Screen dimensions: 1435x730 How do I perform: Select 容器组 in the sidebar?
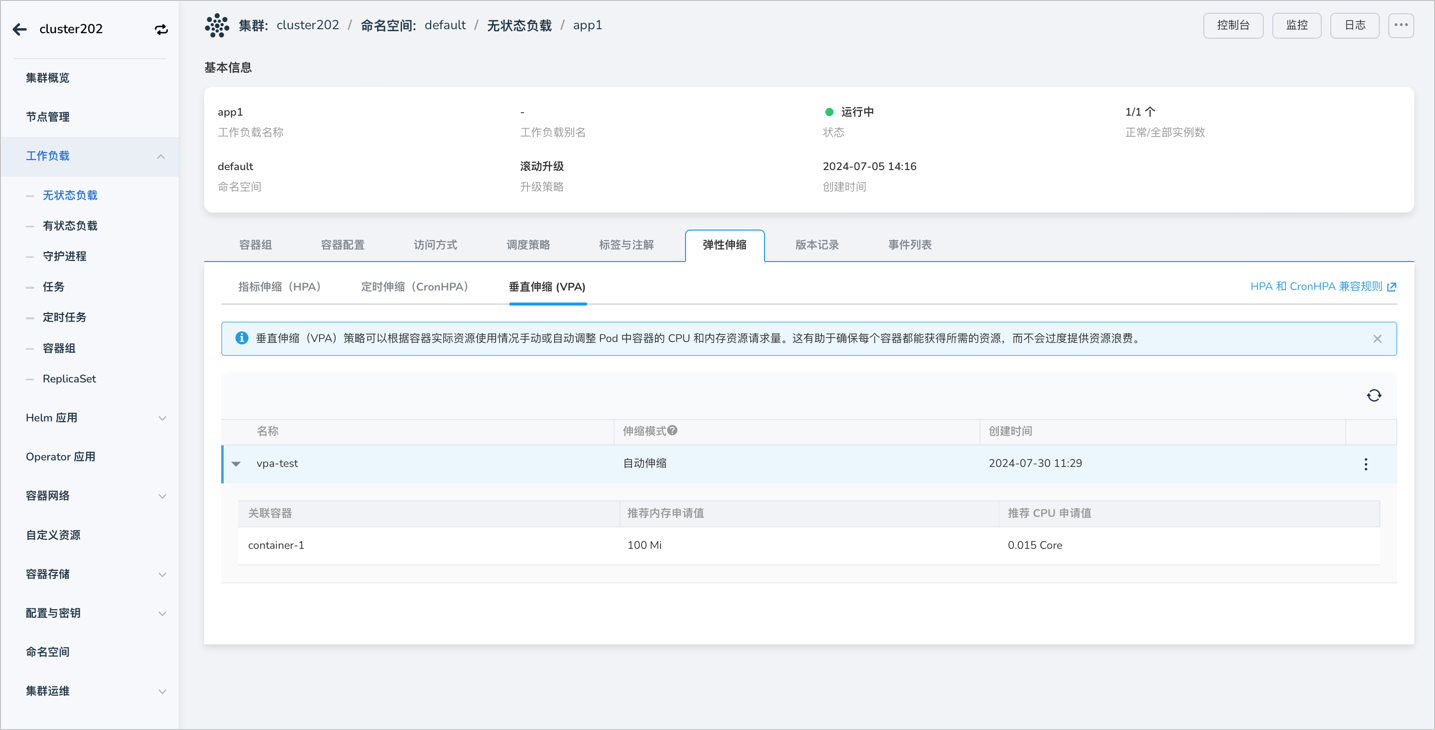pos(59,349)
